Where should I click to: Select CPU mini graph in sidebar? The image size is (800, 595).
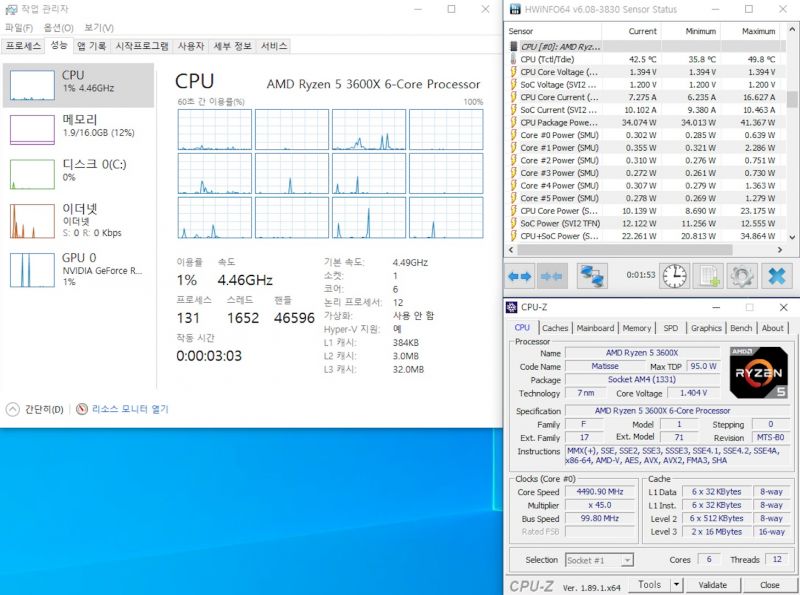(32, 85)
